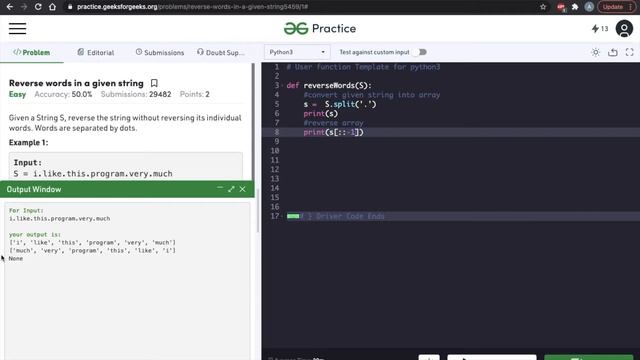Screen dimensions: 640x360
Task: Click the print(s) line in editor
Action: coord(320,113)
